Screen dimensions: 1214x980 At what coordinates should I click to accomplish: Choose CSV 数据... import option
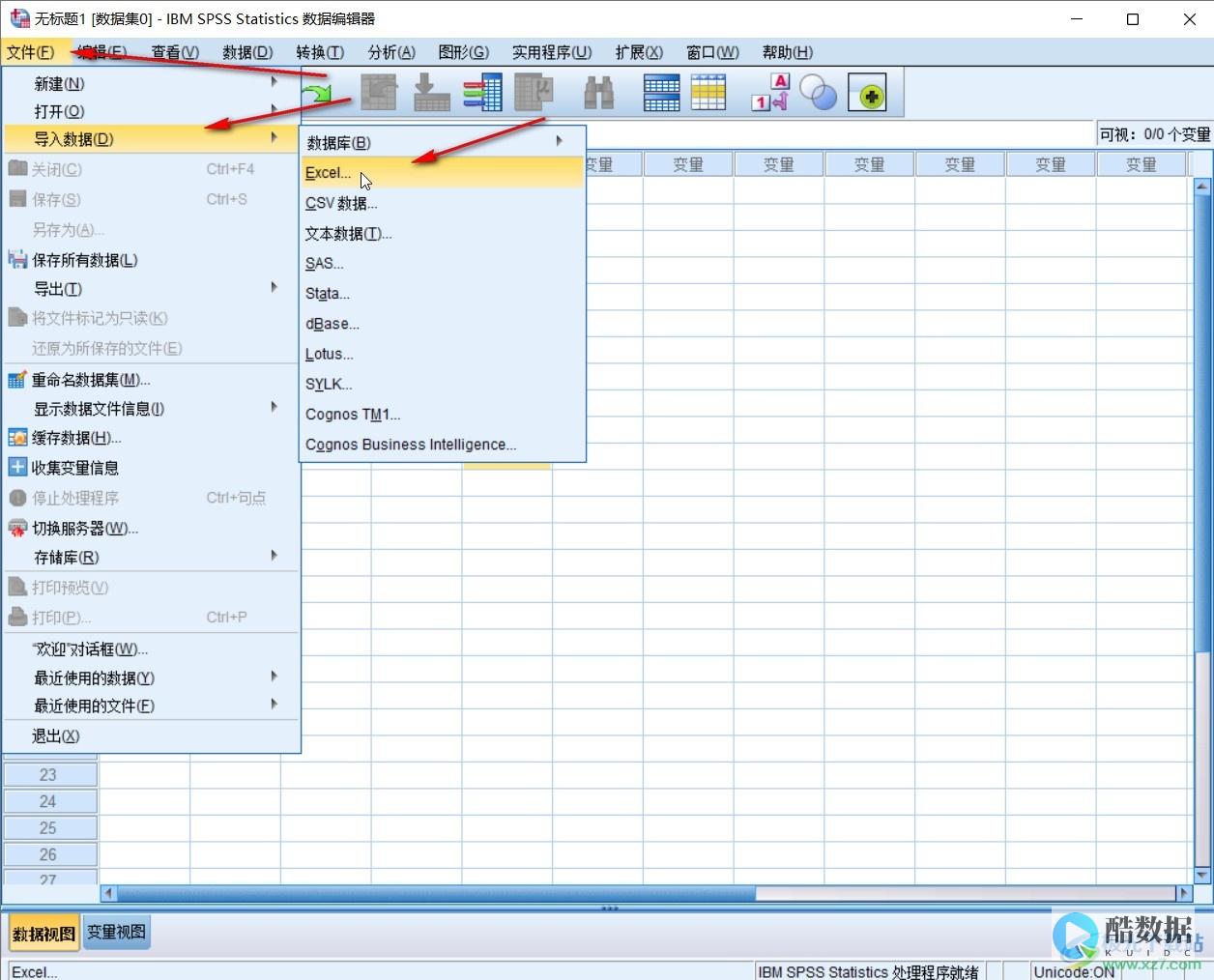[x=443, y=203]
